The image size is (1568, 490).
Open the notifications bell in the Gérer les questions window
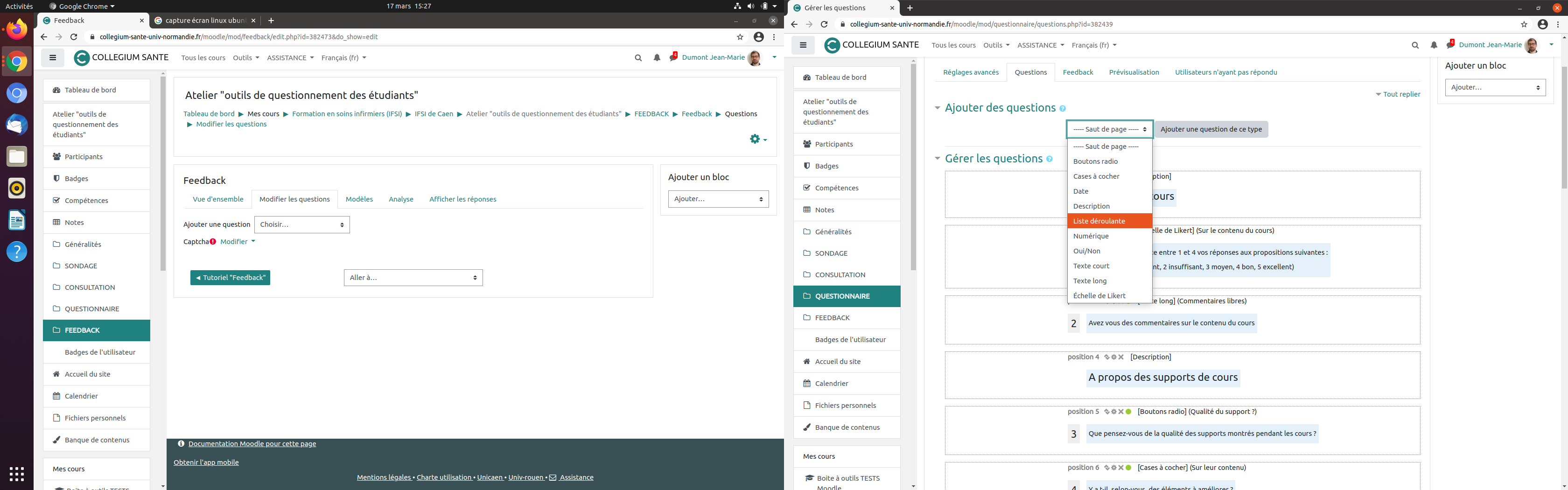click(1434, 45)
